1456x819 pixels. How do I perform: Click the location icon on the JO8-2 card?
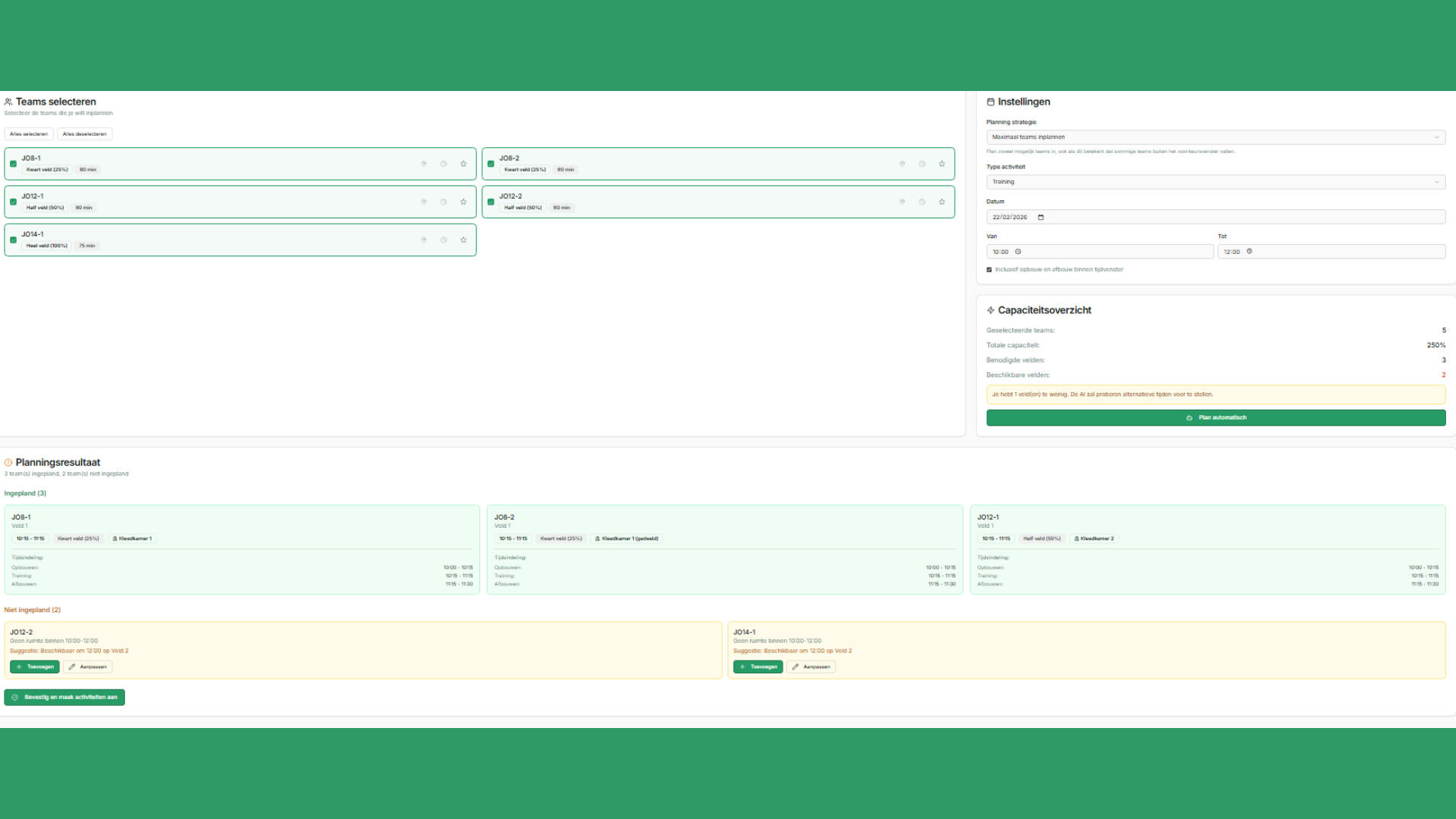tap(902, 163)
